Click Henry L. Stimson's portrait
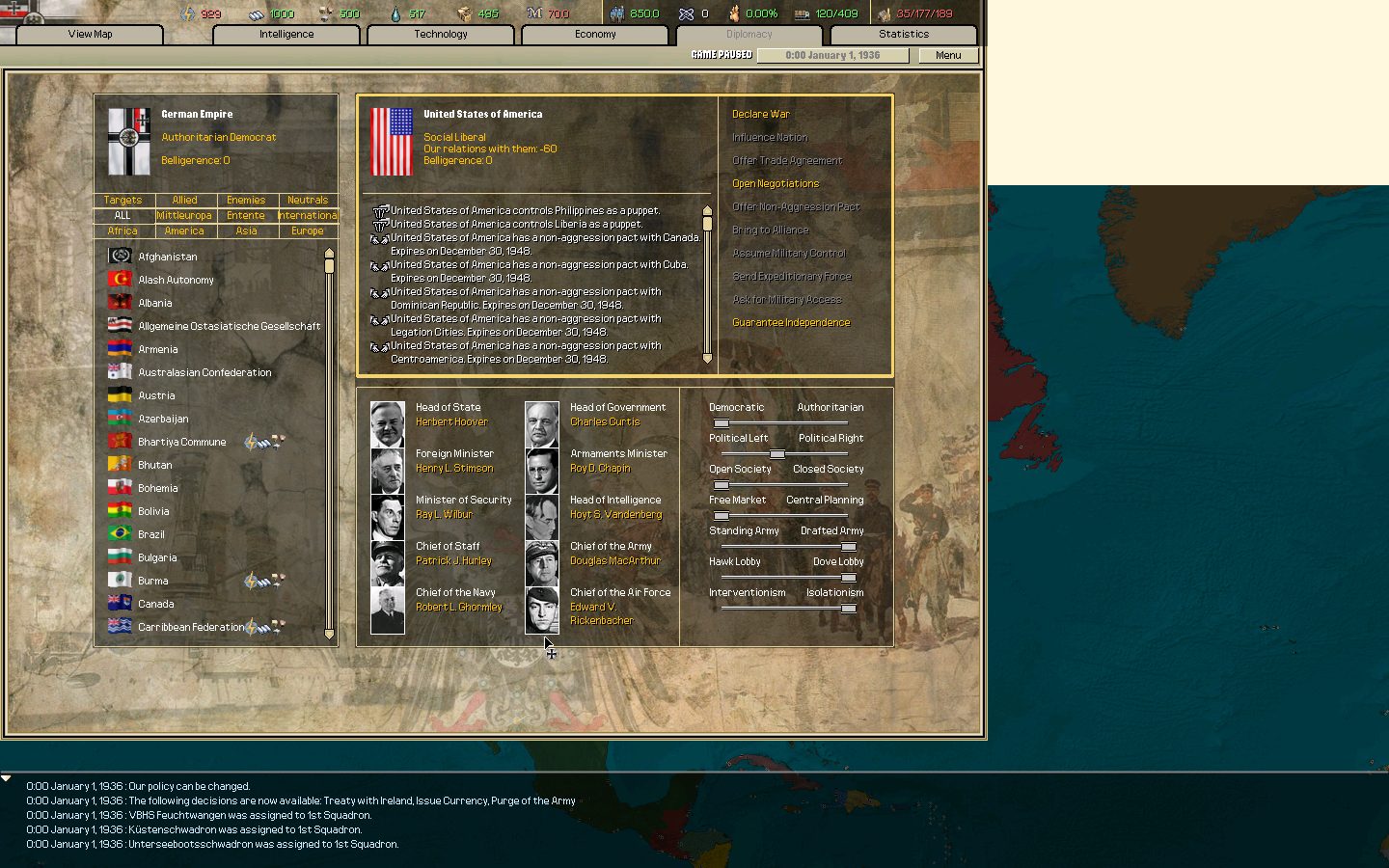The width and height of the screenshot is (1389, 868). (x=388, y=471)
